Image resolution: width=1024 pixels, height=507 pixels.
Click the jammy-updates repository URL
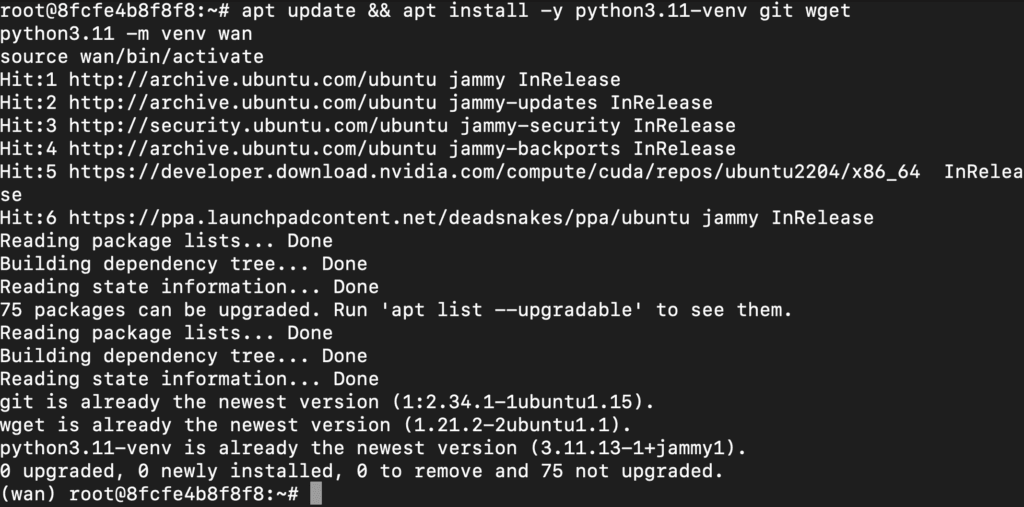[x=252, y=103]
